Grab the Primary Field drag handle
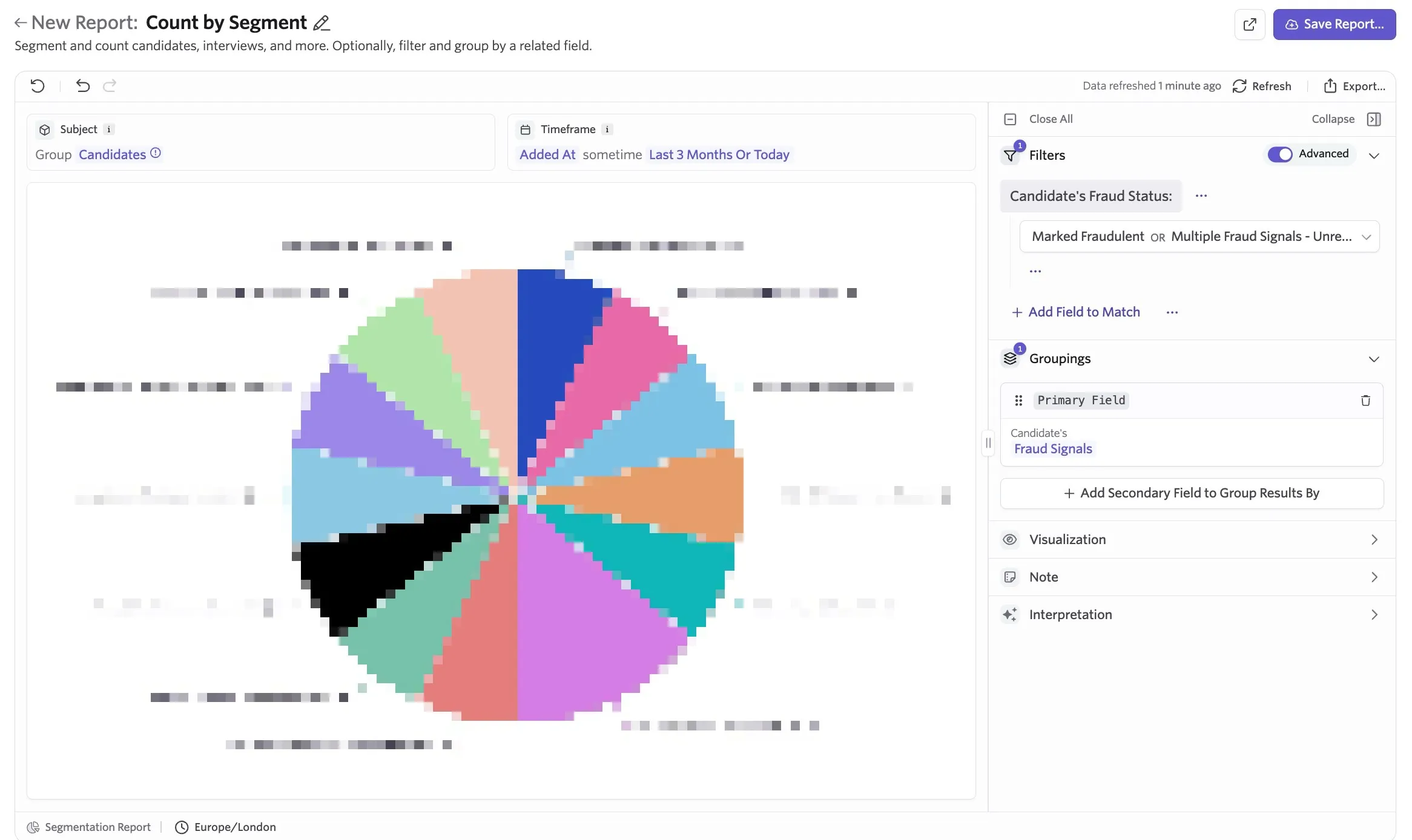The height and width of the screenshot is (840, 1412). (1018, 401)
